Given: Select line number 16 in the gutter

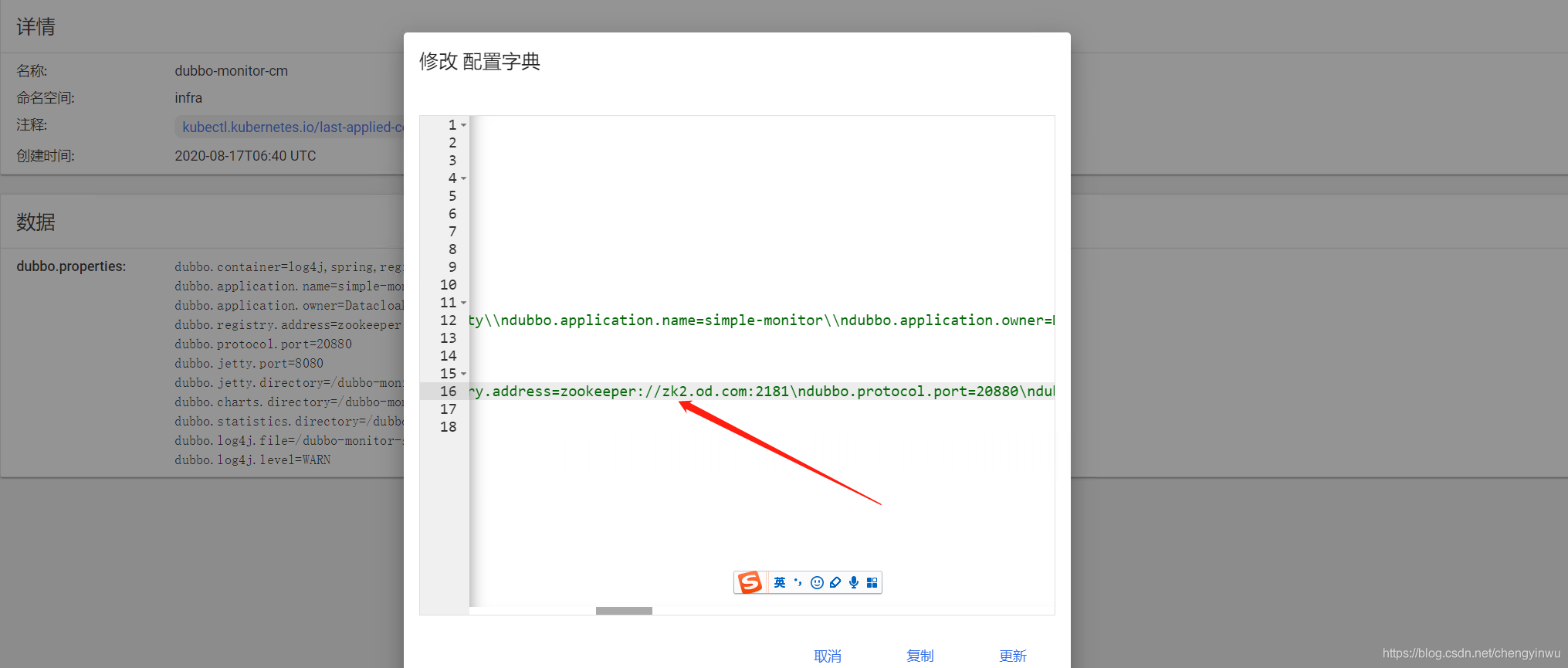Looking at the screenshot, I should (449, 392).
